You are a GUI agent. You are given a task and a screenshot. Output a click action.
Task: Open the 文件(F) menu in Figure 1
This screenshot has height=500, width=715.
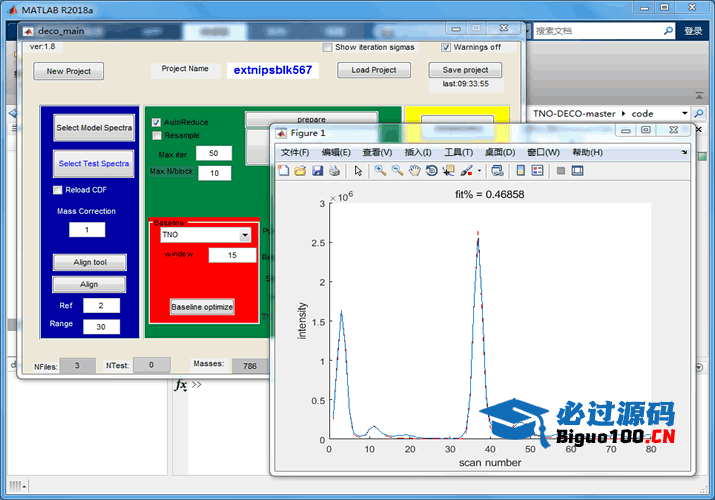[x=295, y=152]
